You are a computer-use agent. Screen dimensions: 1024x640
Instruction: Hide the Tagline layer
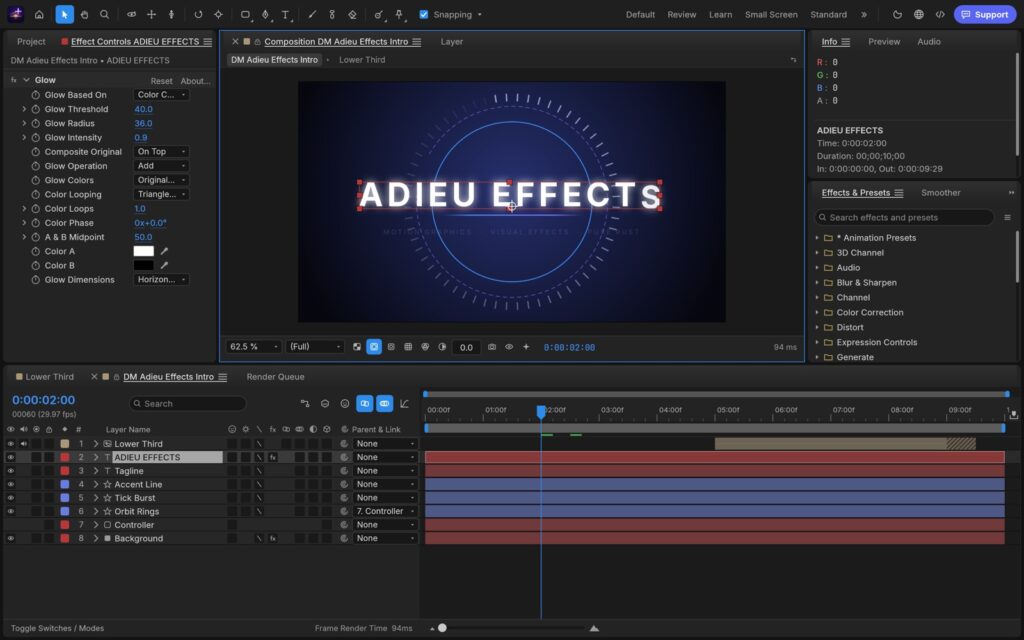[10, 471]
